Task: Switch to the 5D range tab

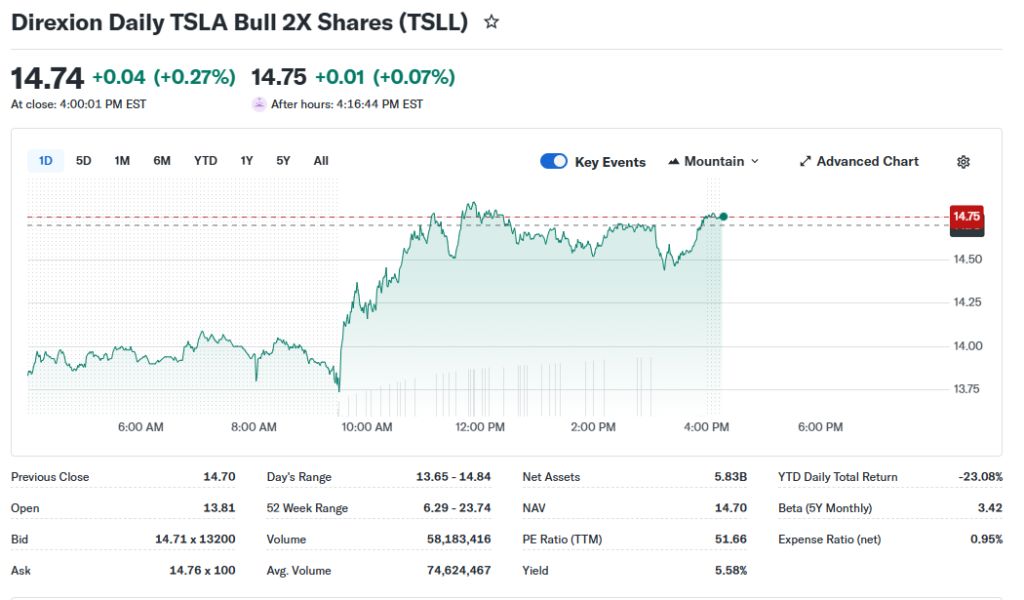Action: [84, 161]
